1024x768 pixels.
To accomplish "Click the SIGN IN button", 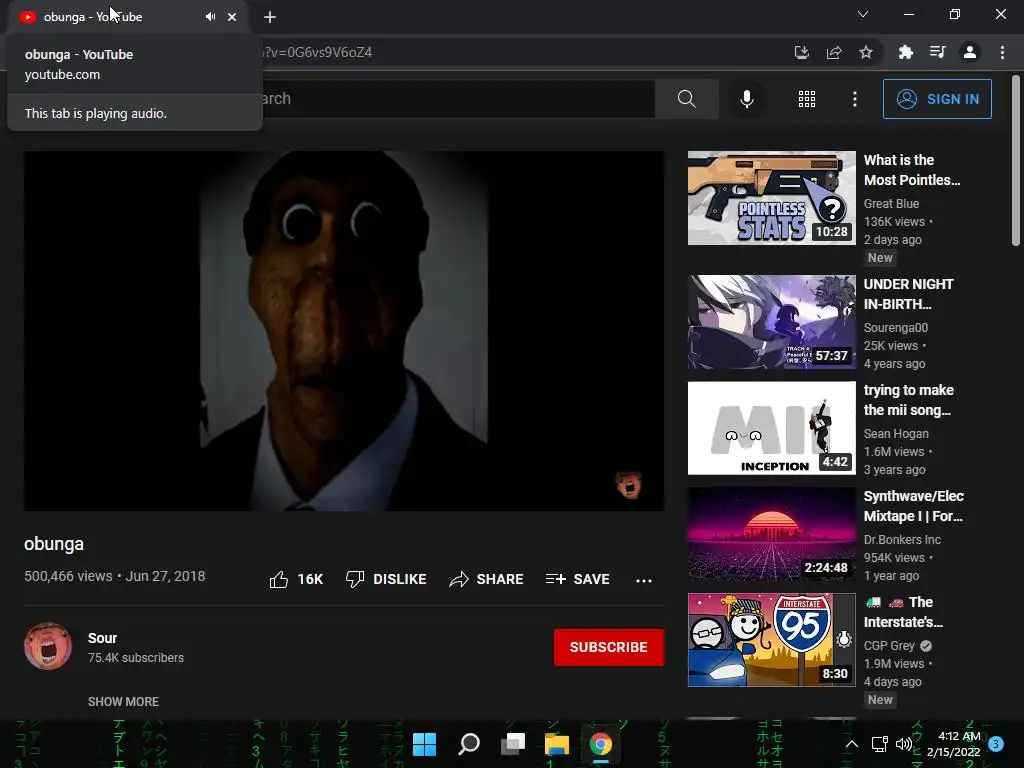I will pos(937,99).
